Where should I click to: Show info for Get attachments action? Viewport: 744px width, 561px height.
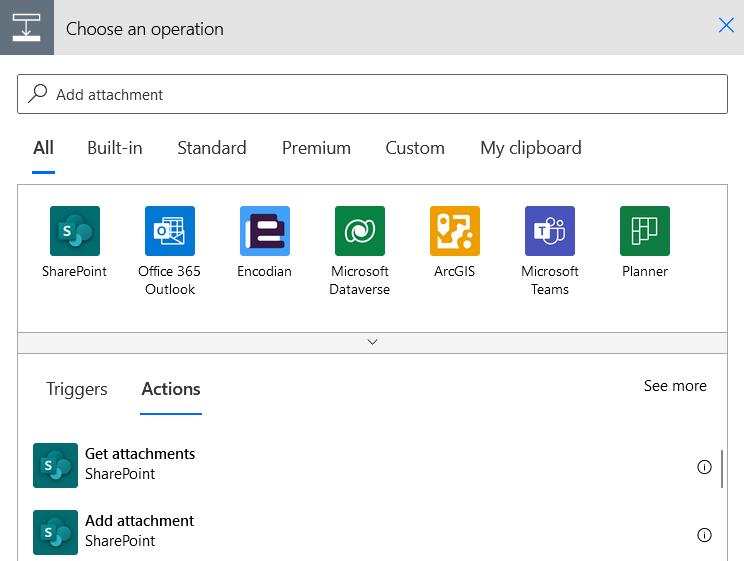[704, 467]
